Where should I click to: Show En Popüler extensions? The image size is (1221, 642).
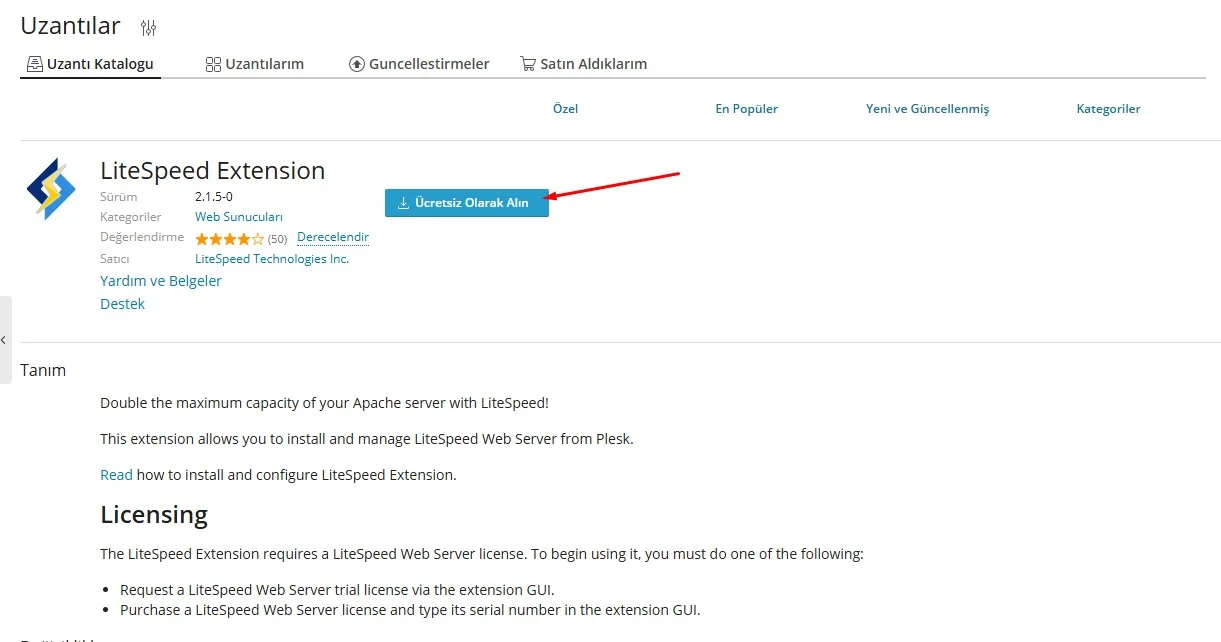click(x=746, y=109)
